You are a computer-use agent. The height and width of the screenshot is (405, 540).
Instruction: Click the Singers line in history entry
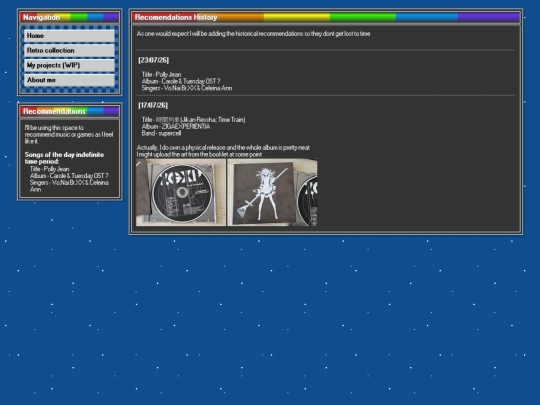187,88
